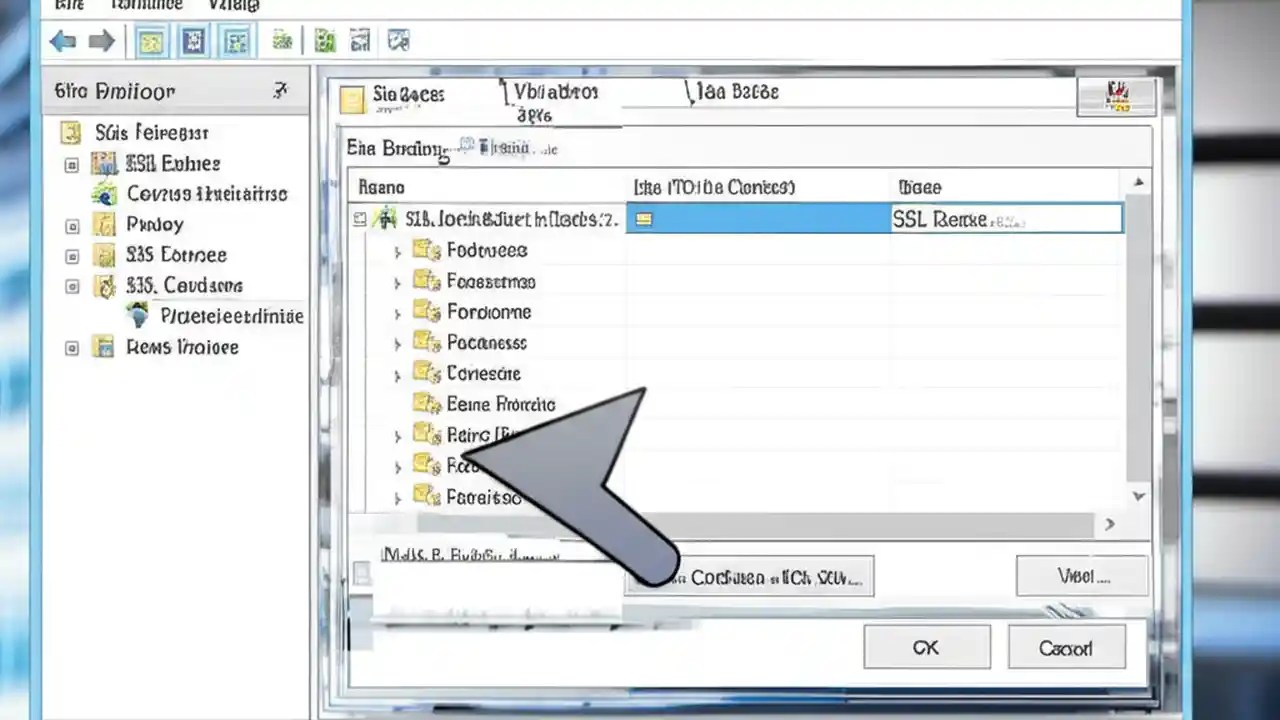Expand the Features entry in the list

[397, 250]
